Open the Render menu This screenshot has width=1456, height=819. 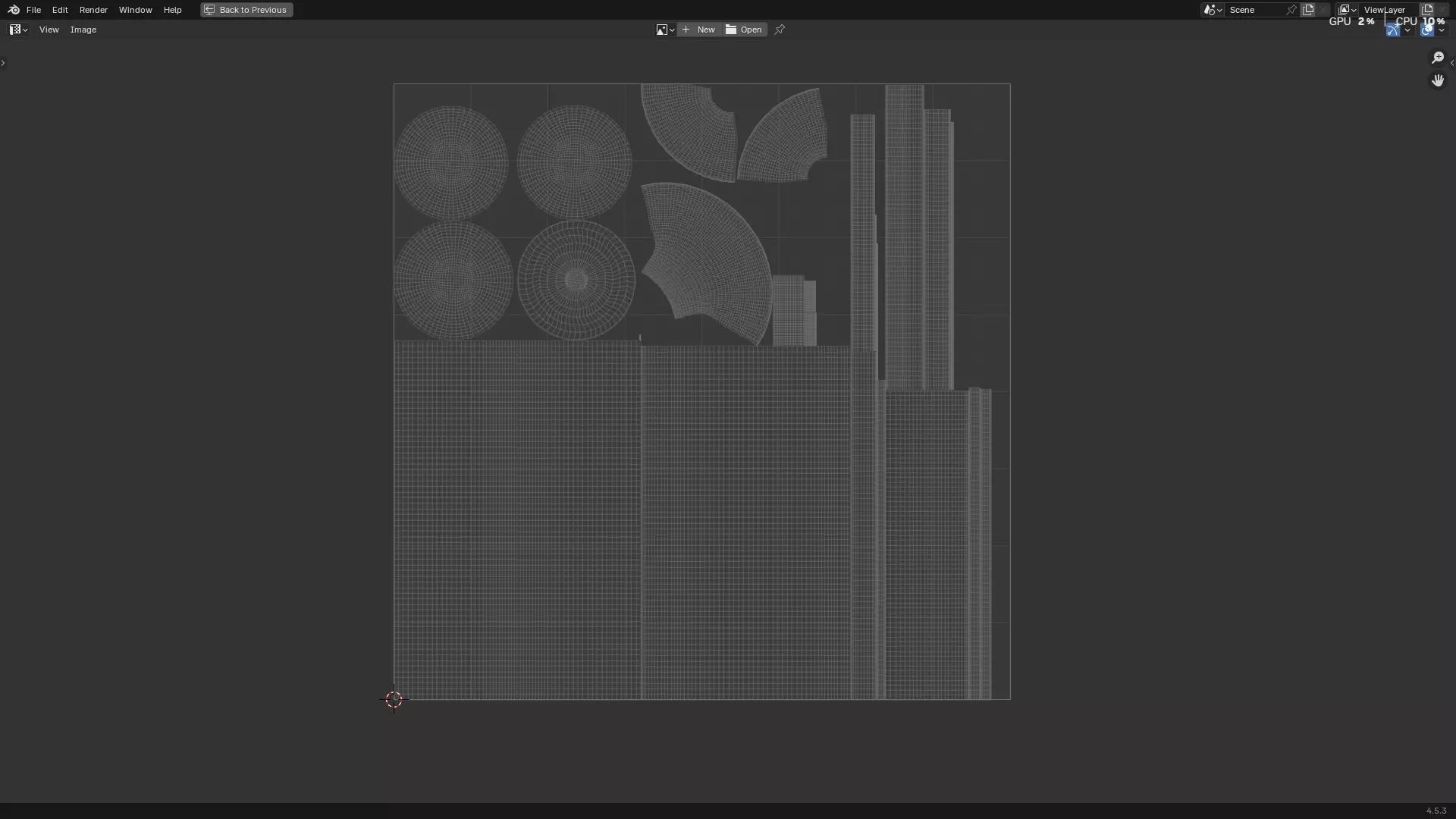point(93,10)
